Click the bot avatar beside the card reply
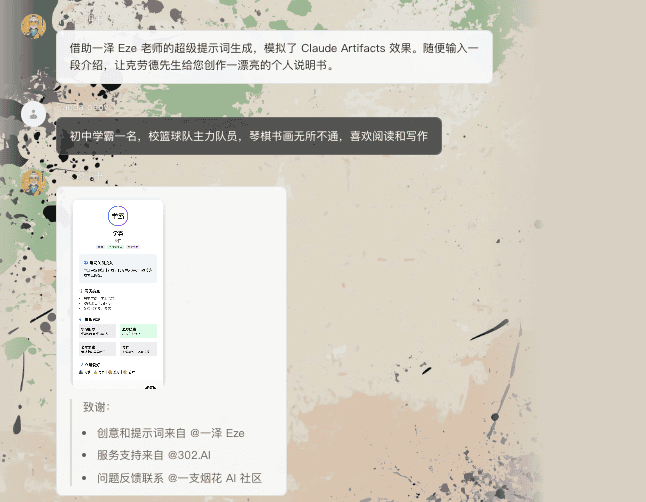This screenshot has width=646, height=502. click(x=33, y=182)
